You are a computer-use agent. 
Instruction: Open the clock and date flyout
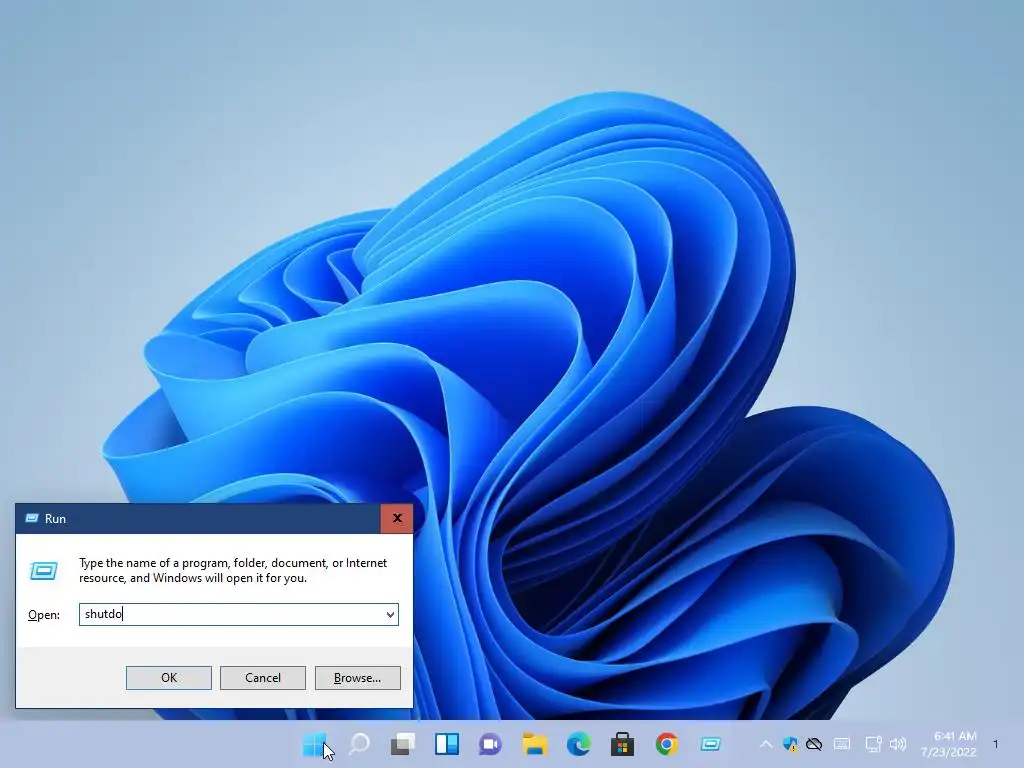point(949,744)
